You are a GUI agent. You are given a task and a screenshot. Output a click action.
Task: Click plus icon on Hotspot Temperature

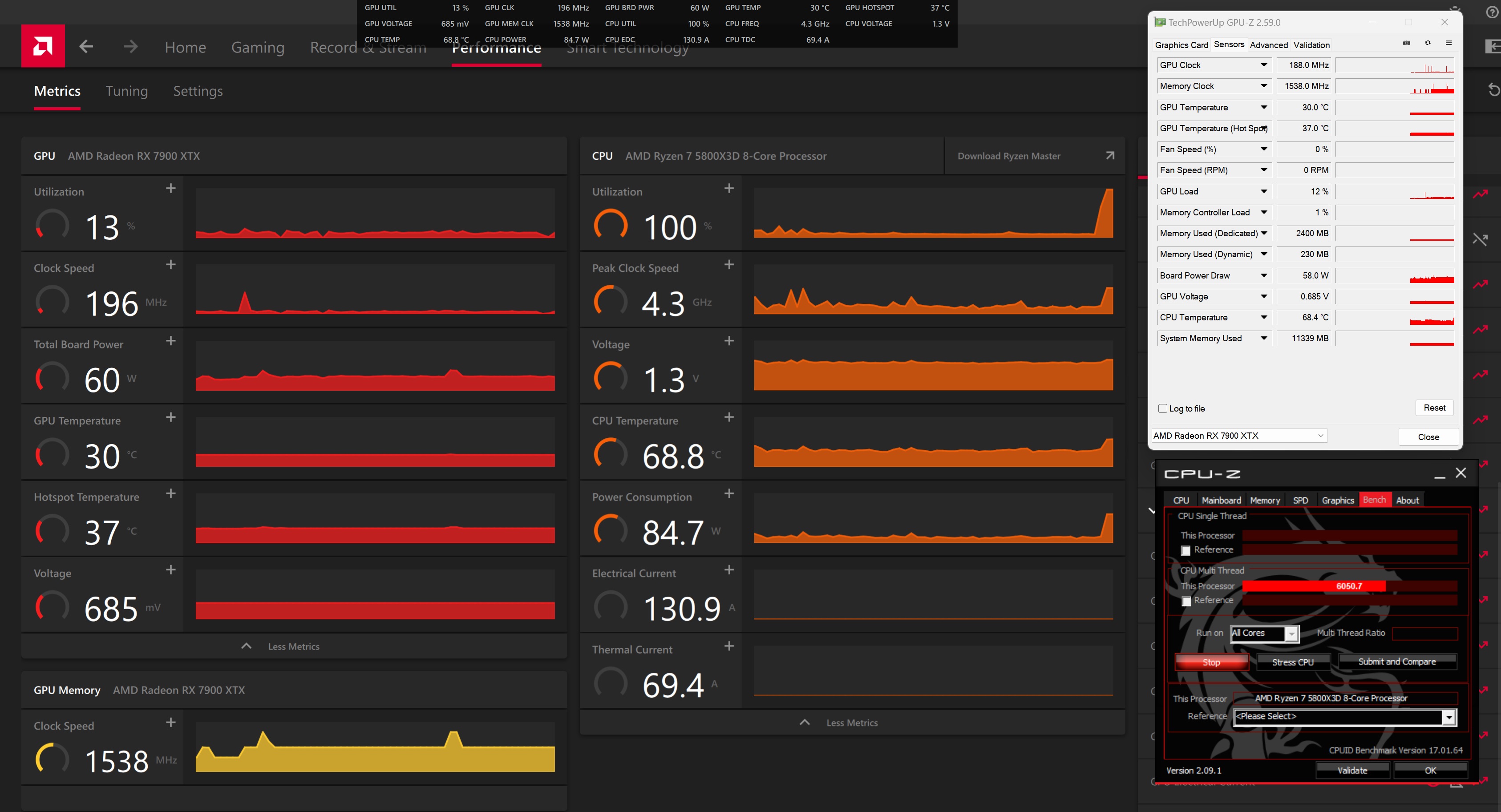pyautogui.click(x=171, y=493)
